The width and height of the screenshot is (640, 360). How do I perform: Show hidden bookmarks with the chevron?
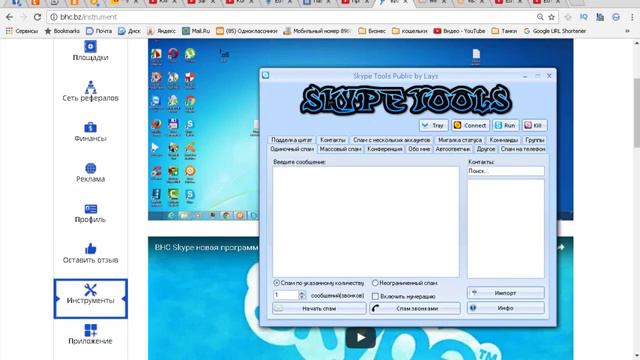[627, 31]
